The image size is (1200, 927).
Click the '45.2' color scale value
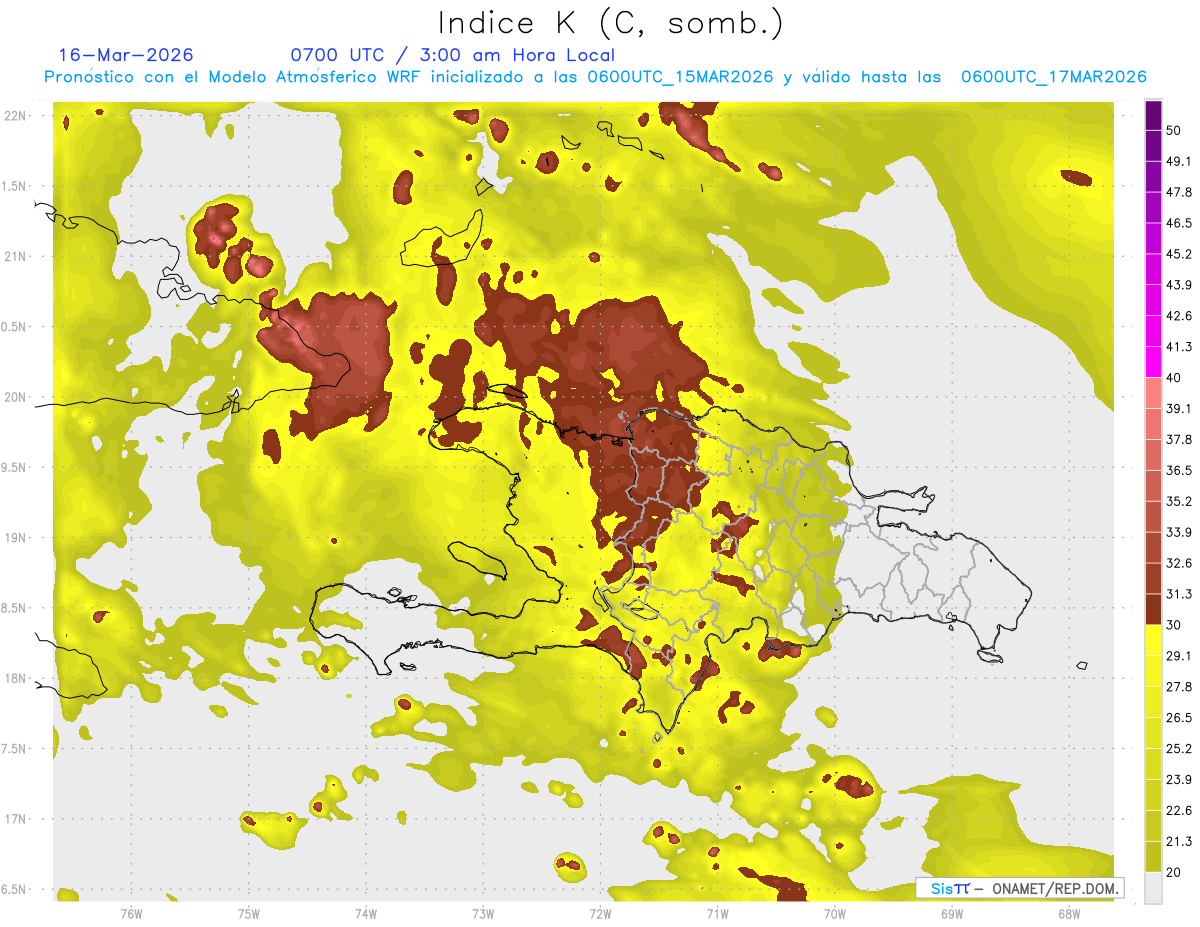pos(1178,254)
